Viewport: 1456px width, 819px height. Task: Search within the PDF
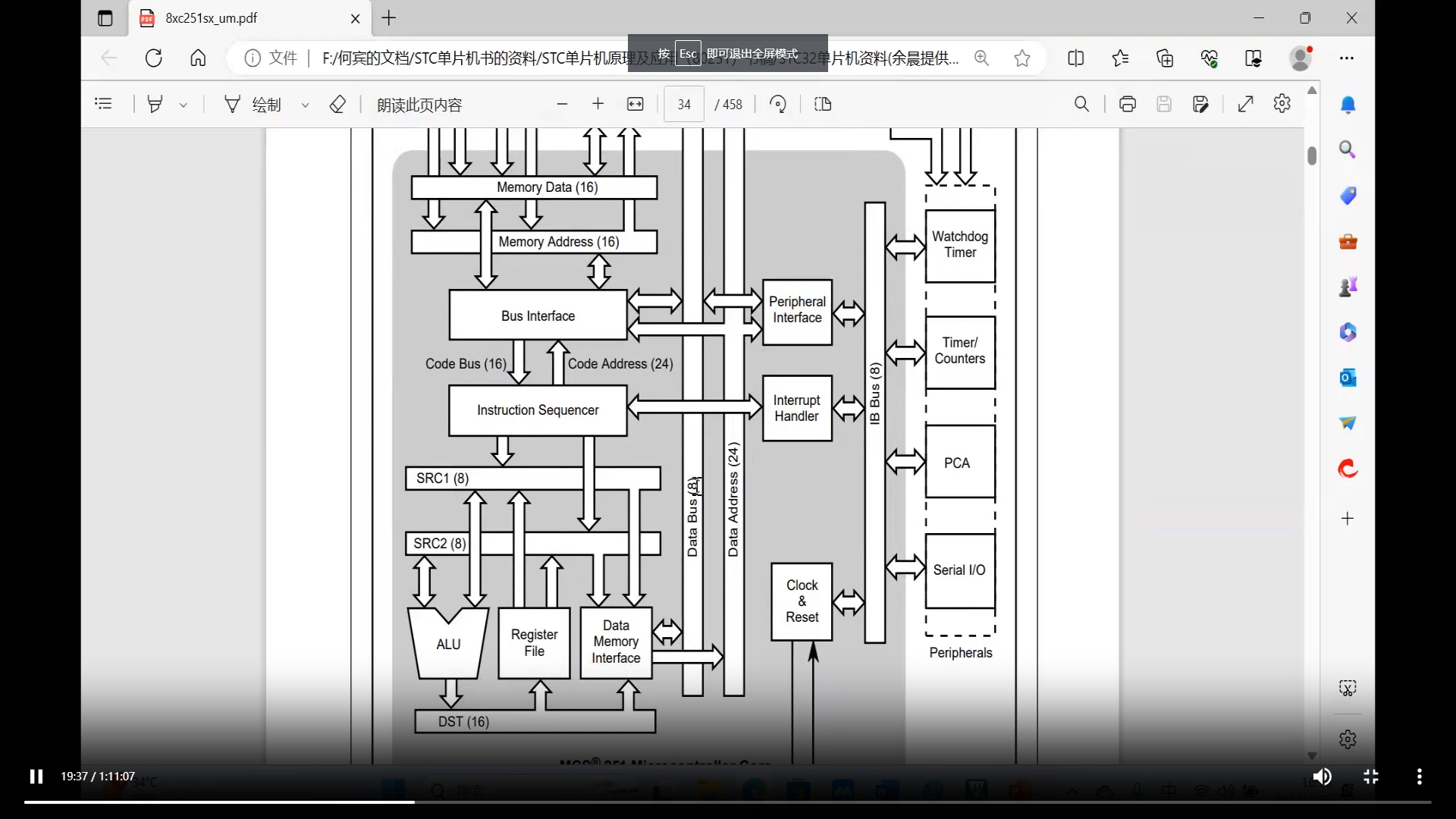pos(1082,104)
